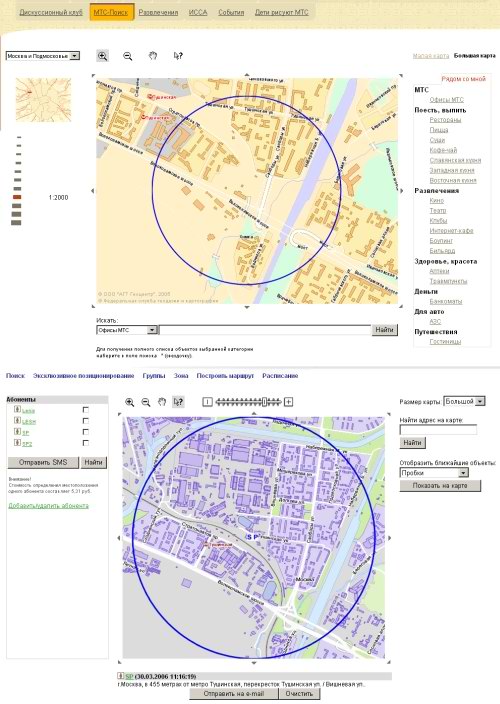Click the Очистить button
Screen dimensions: 500x704
click(299, 694)
